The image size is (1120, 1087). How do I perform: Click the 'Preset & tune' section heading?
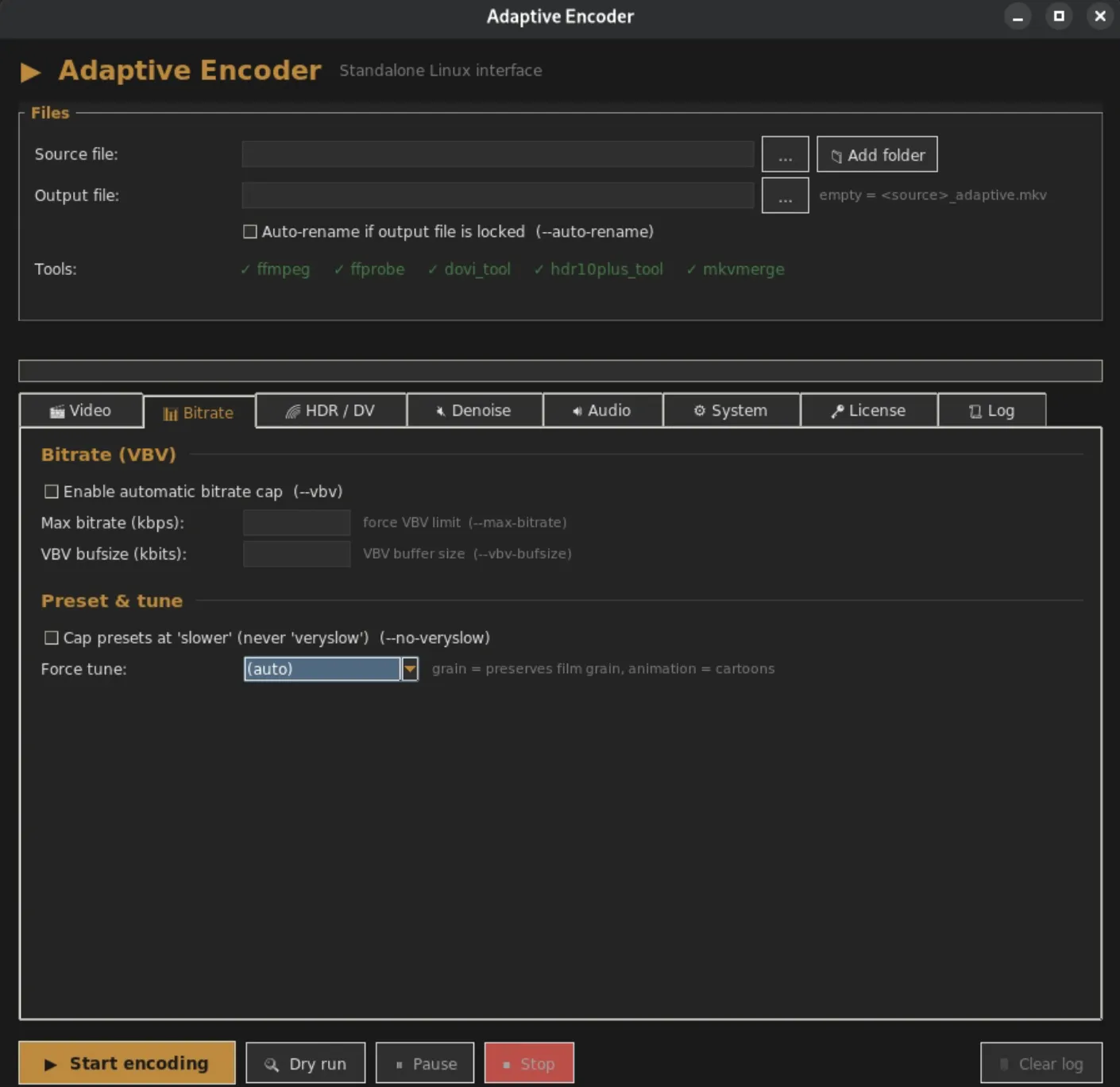(x=112, y=601)
